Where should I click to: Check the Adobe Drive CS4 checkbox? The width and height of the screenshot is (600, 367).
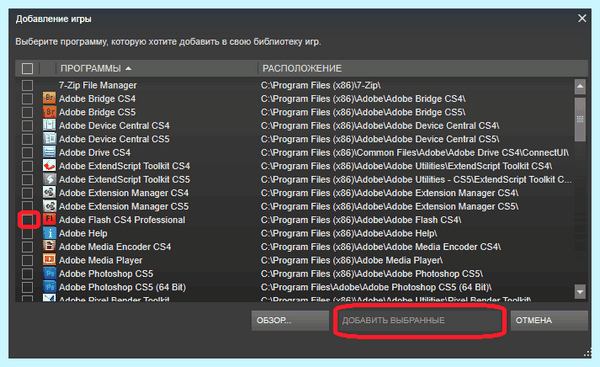(27, 152)
